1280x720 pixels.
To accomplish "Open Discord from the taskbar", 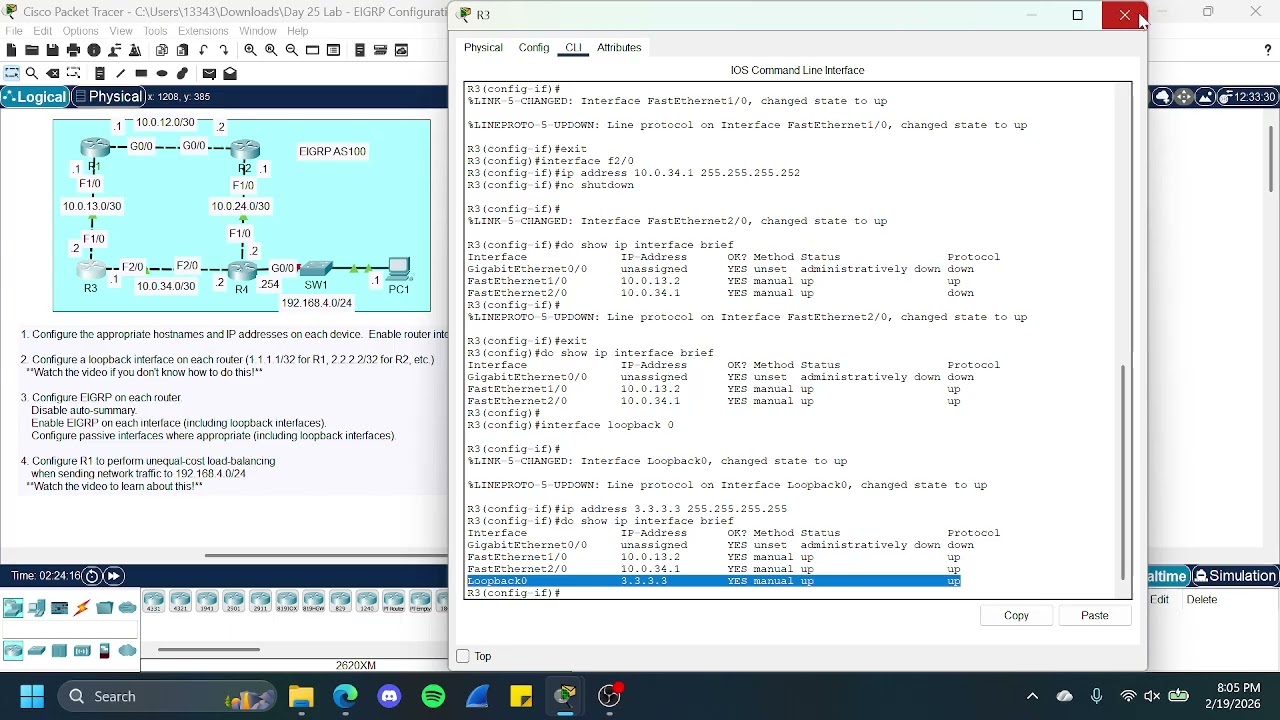I will 389,696.
